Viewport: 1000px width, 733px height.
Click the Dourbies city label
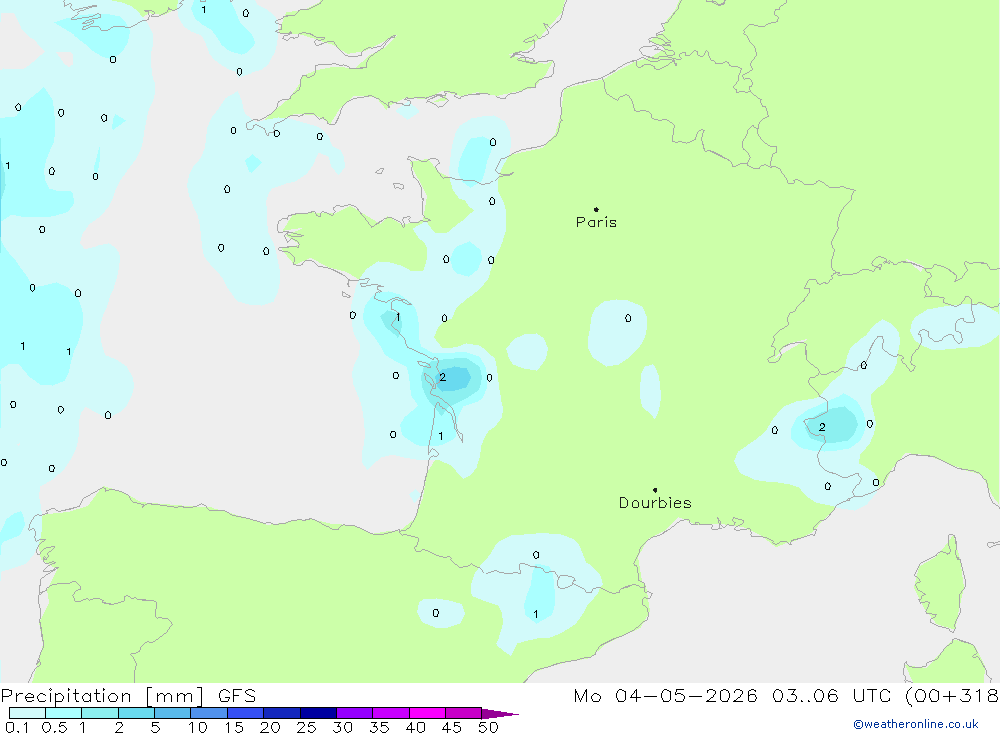click(x=655, y=503)
